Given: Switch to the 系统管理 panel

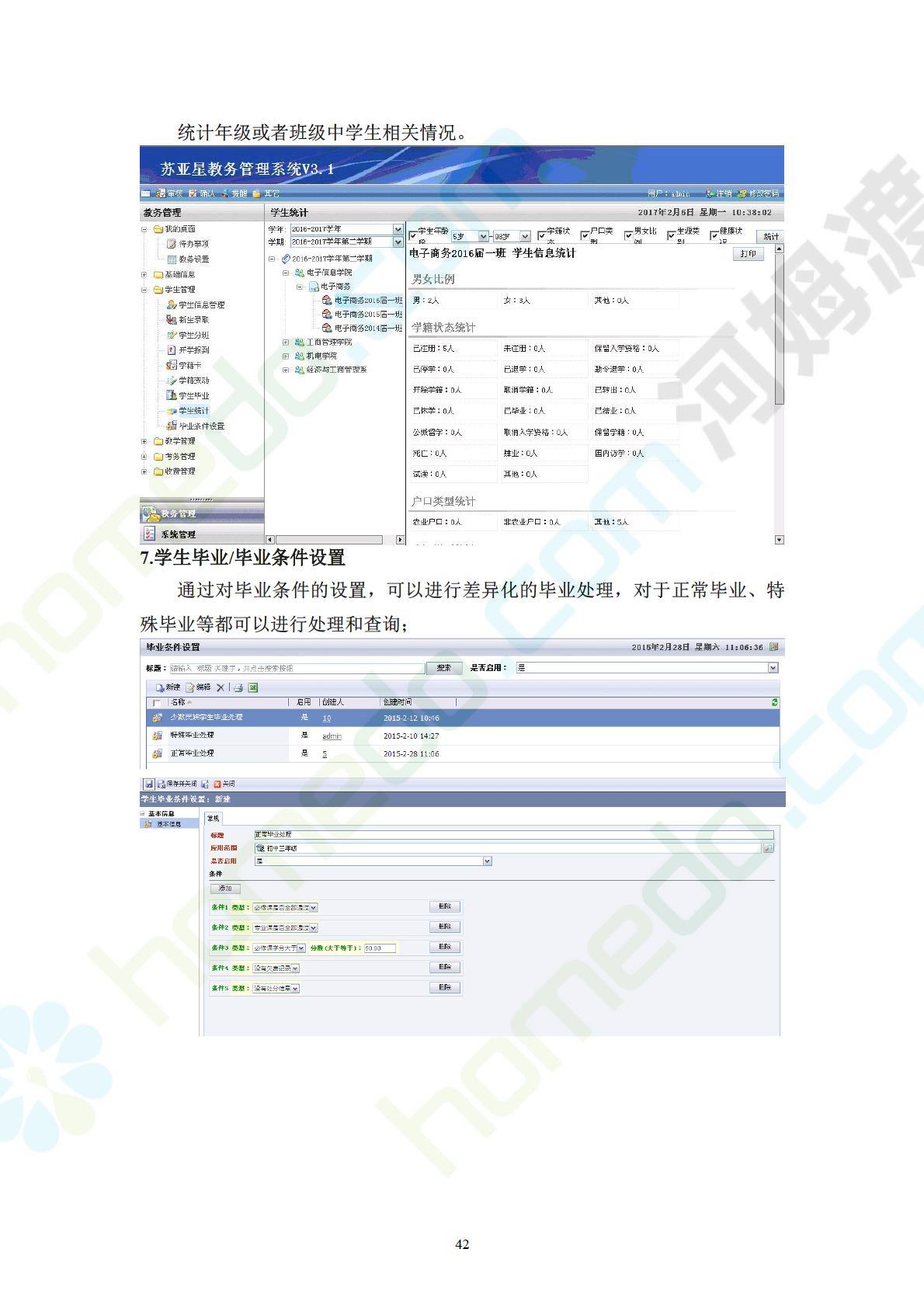Looking at the screenshot, I should pyautogui.click(x=202, y=534).
